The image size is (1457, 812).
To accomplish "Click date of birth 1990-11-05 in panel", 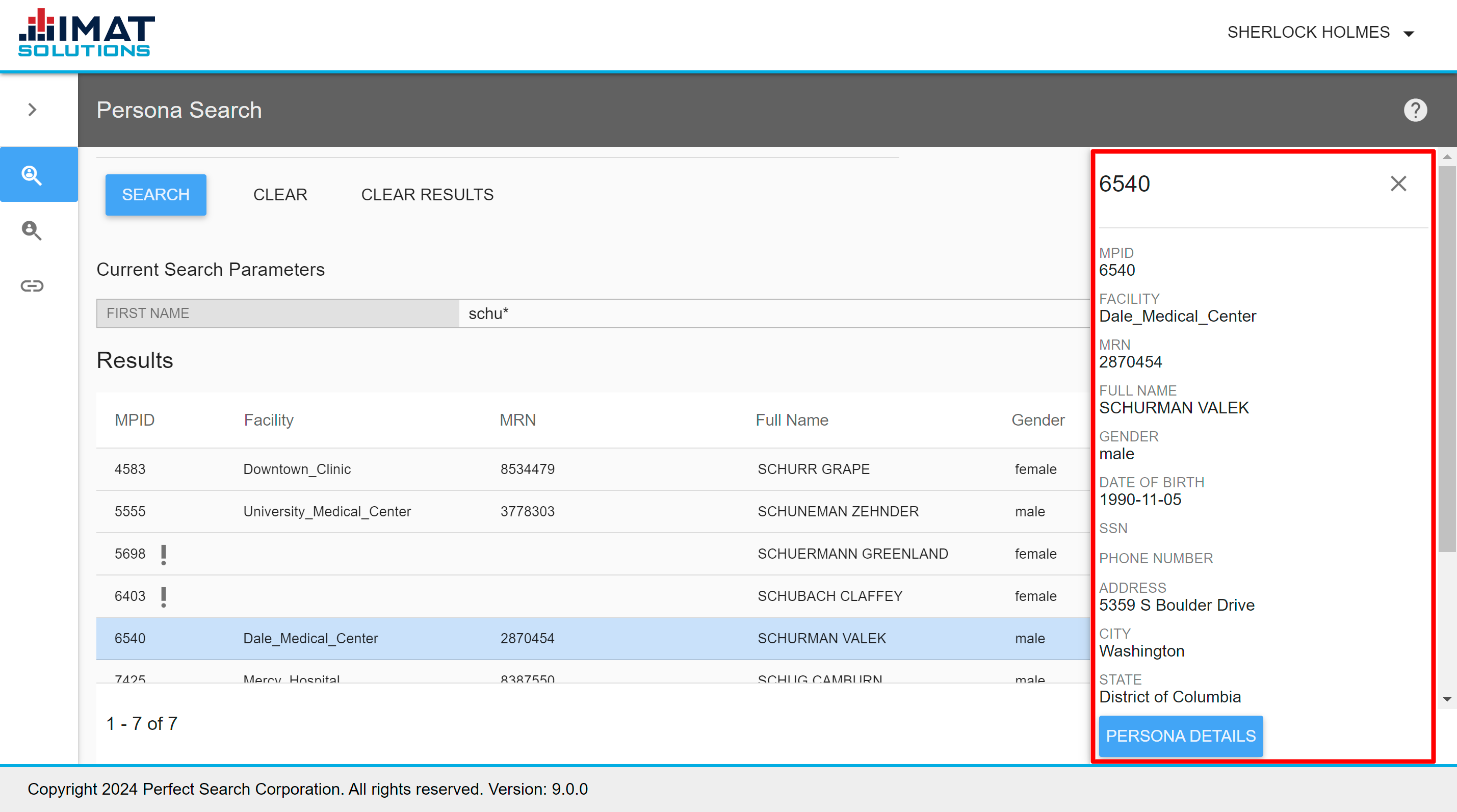I will [1140, 500].
